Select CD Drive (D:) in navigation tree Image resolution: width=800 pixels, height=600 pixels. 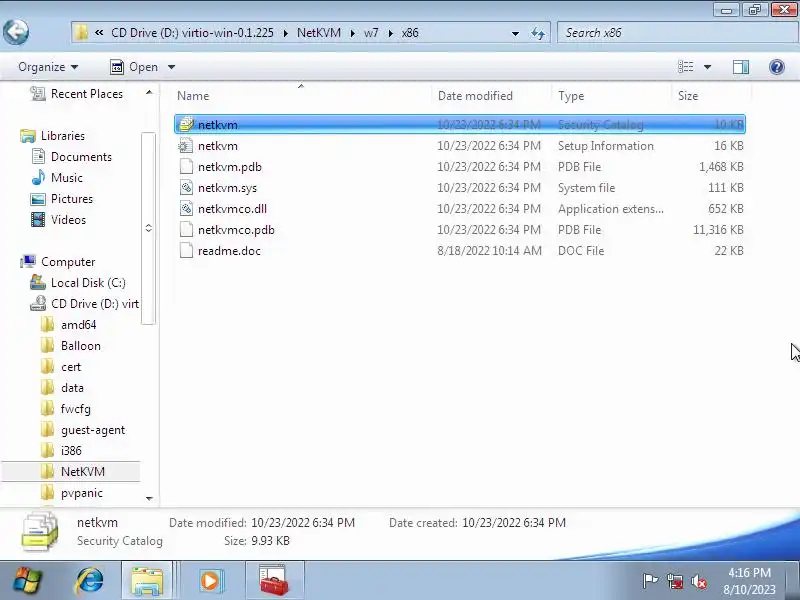coord(95,304)
